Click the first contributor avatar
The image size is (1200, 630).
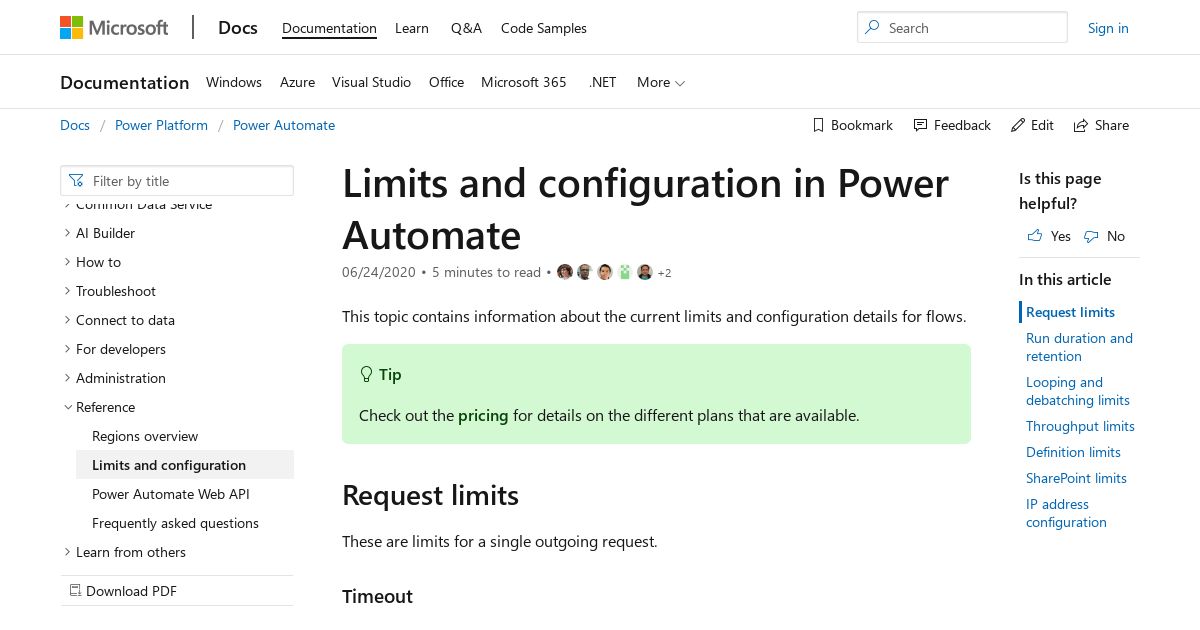565,272
